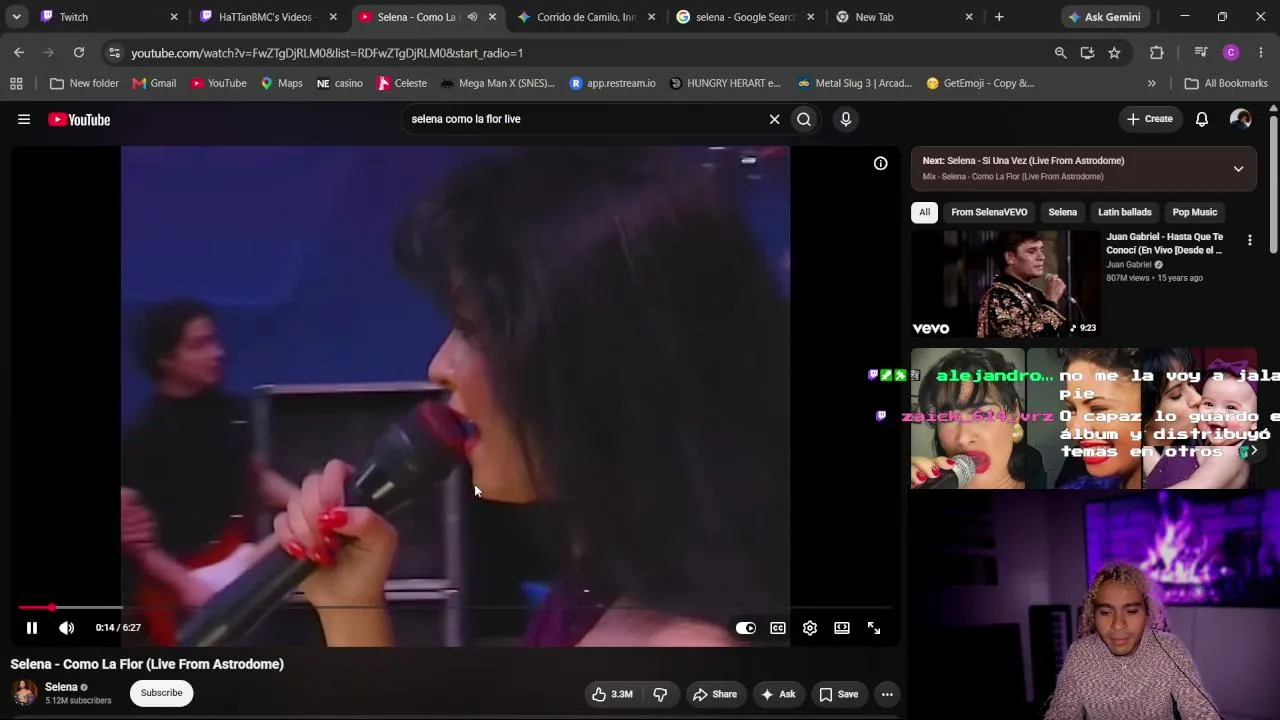Screen dimensions: 1280x720
Task: Open options menu for the Juan Gabriel video
Action: tap(1249, 240)
